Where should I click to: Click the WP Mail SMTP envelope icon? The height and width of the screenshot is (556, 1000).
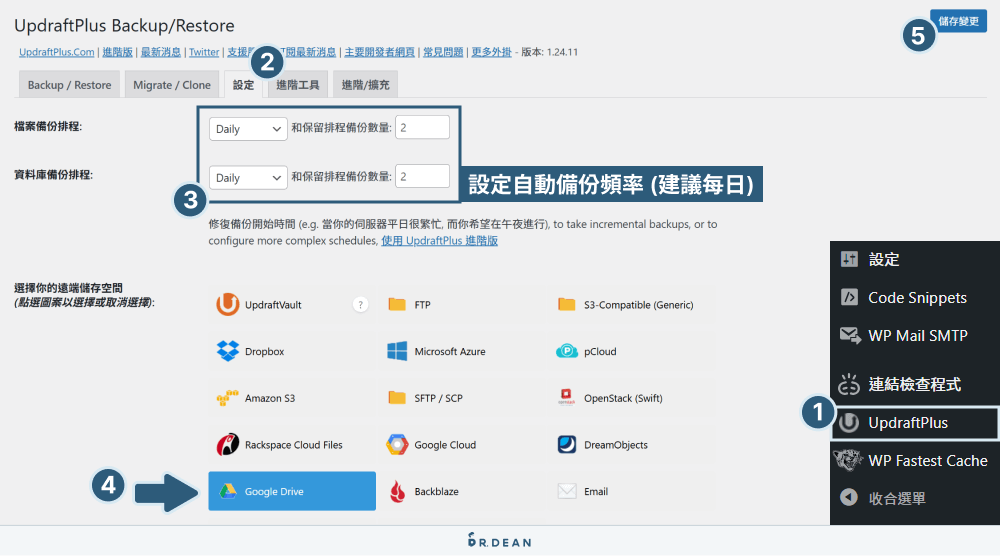(850, 335)
